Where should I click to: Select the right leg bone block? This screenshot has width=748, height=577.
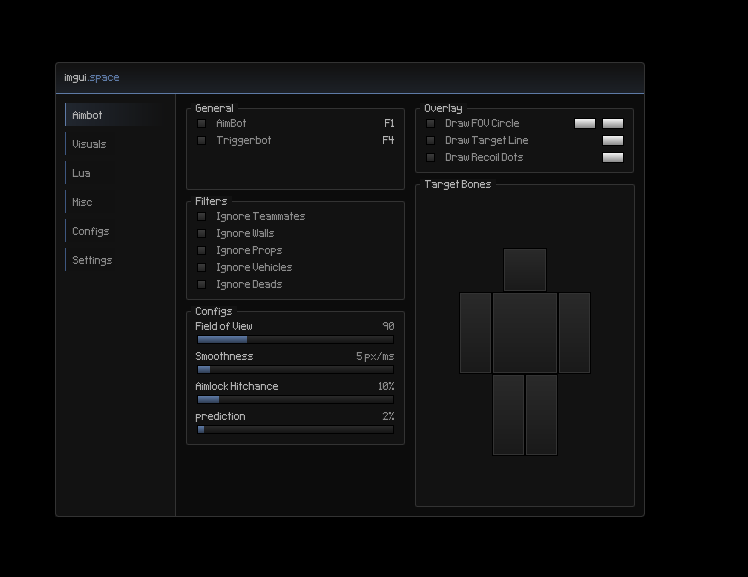tap(541, 415)
